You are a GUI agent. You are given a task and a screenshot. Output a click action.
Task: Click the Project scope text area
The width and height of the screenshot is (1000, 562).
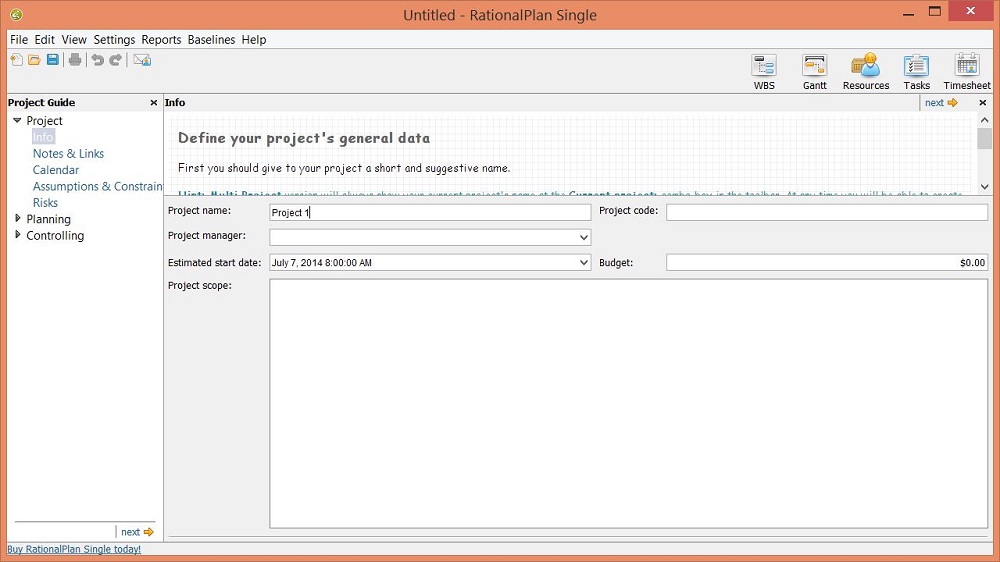coord(628,404)
